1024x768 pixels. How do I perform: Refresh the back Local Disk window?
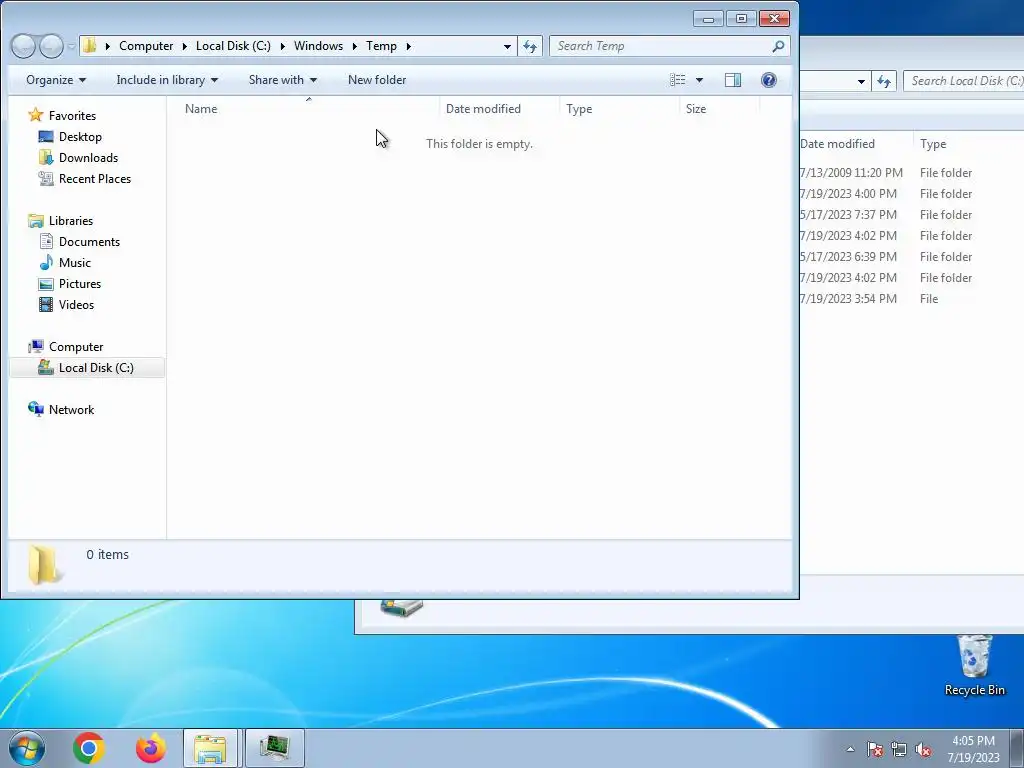click(884, 81)
